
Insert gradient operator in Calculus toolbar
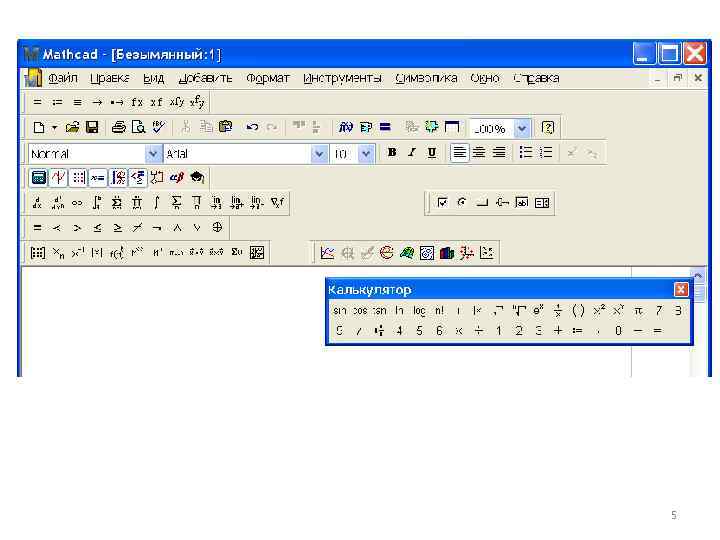click(x=277, y=202)
